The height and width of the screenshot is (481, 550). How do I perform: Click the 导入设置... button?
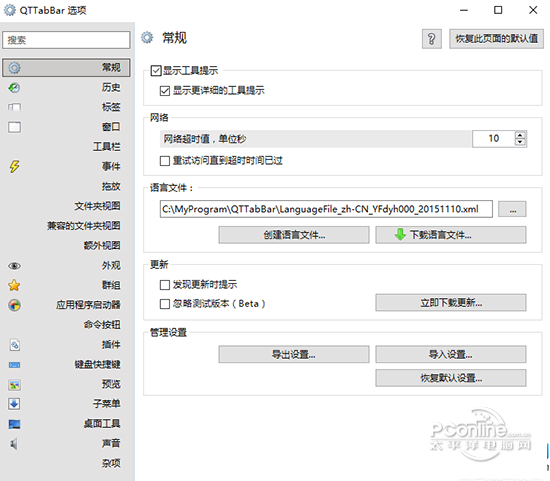tap(451, 354)
